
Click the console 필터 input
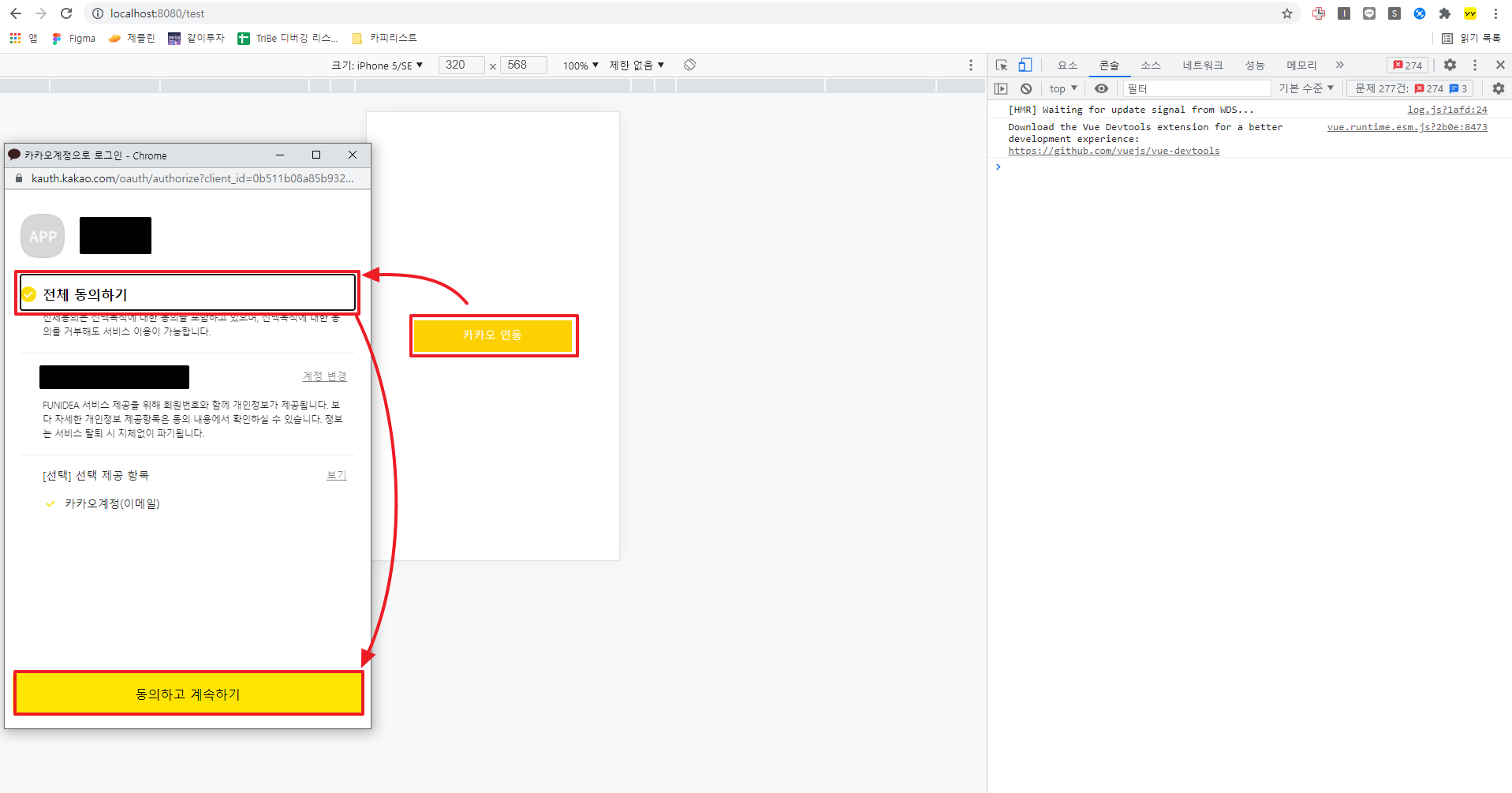click(x=1197, y=88)
